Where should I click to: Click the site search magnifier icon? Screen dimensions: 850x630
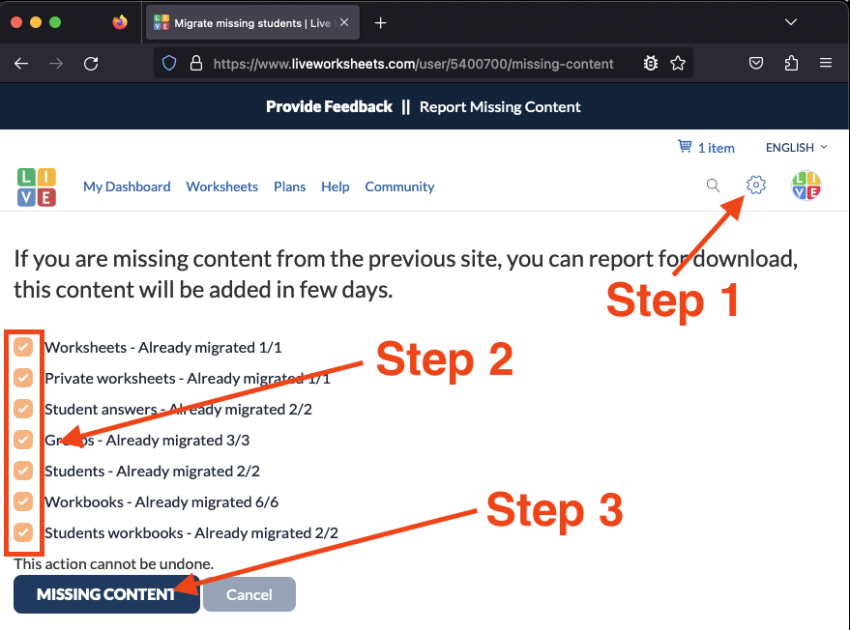click(x=713, y=186)
